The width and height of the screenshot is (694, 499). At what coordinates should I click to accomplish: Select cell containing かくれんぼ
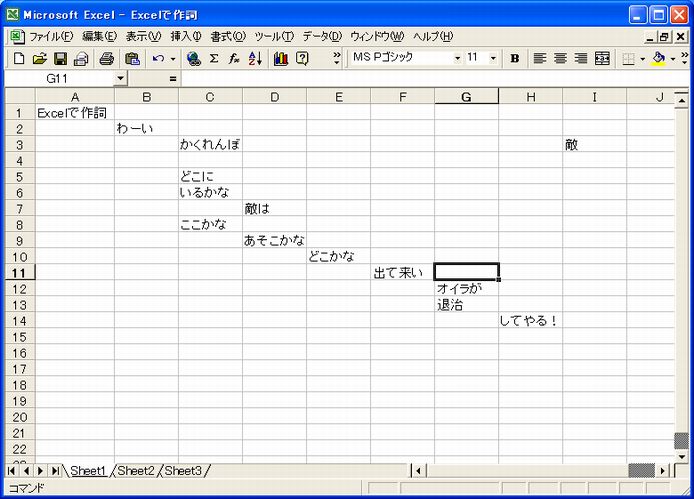[210, 144]
